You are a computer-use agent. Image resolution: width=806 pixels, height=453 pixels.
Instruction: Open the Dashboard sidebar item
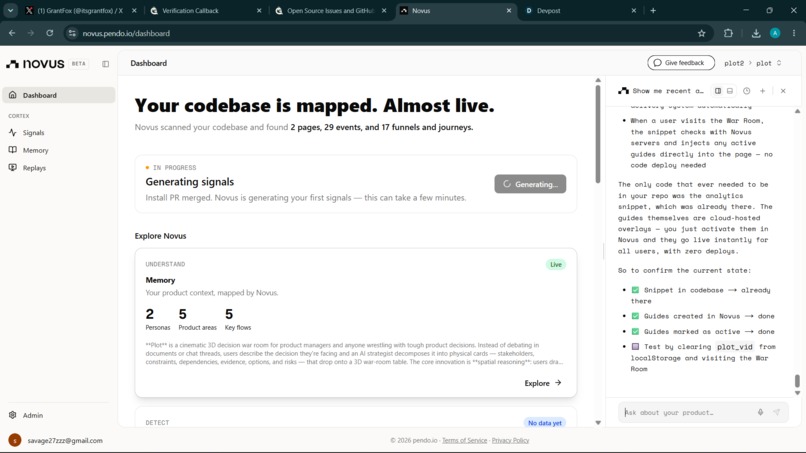point(59,95)
